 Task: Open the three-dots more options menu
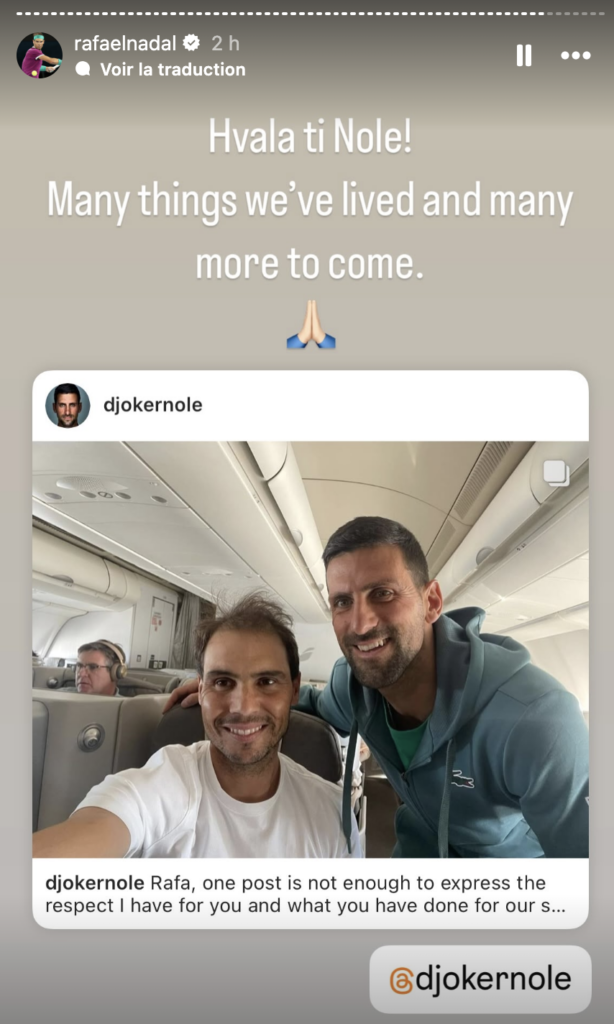pos(575,56)
